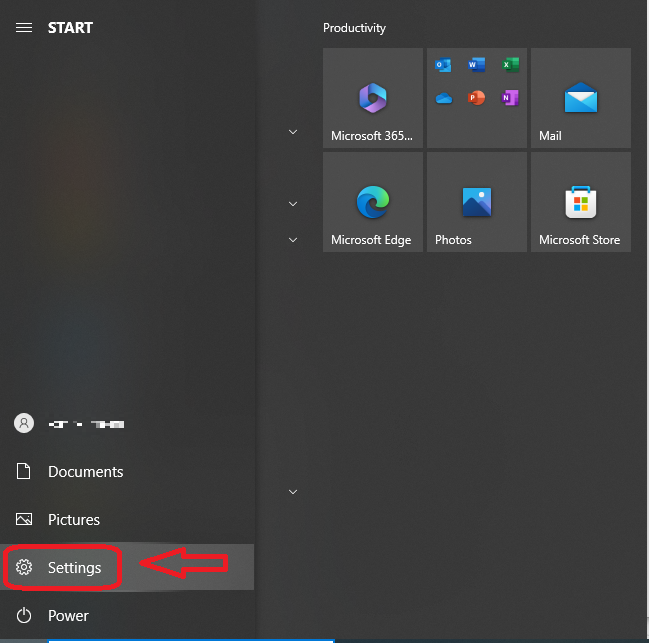The height and width of the screenshot is (643, 649).
Task: Open the Mail app tile
Action: tap(580, 98)
